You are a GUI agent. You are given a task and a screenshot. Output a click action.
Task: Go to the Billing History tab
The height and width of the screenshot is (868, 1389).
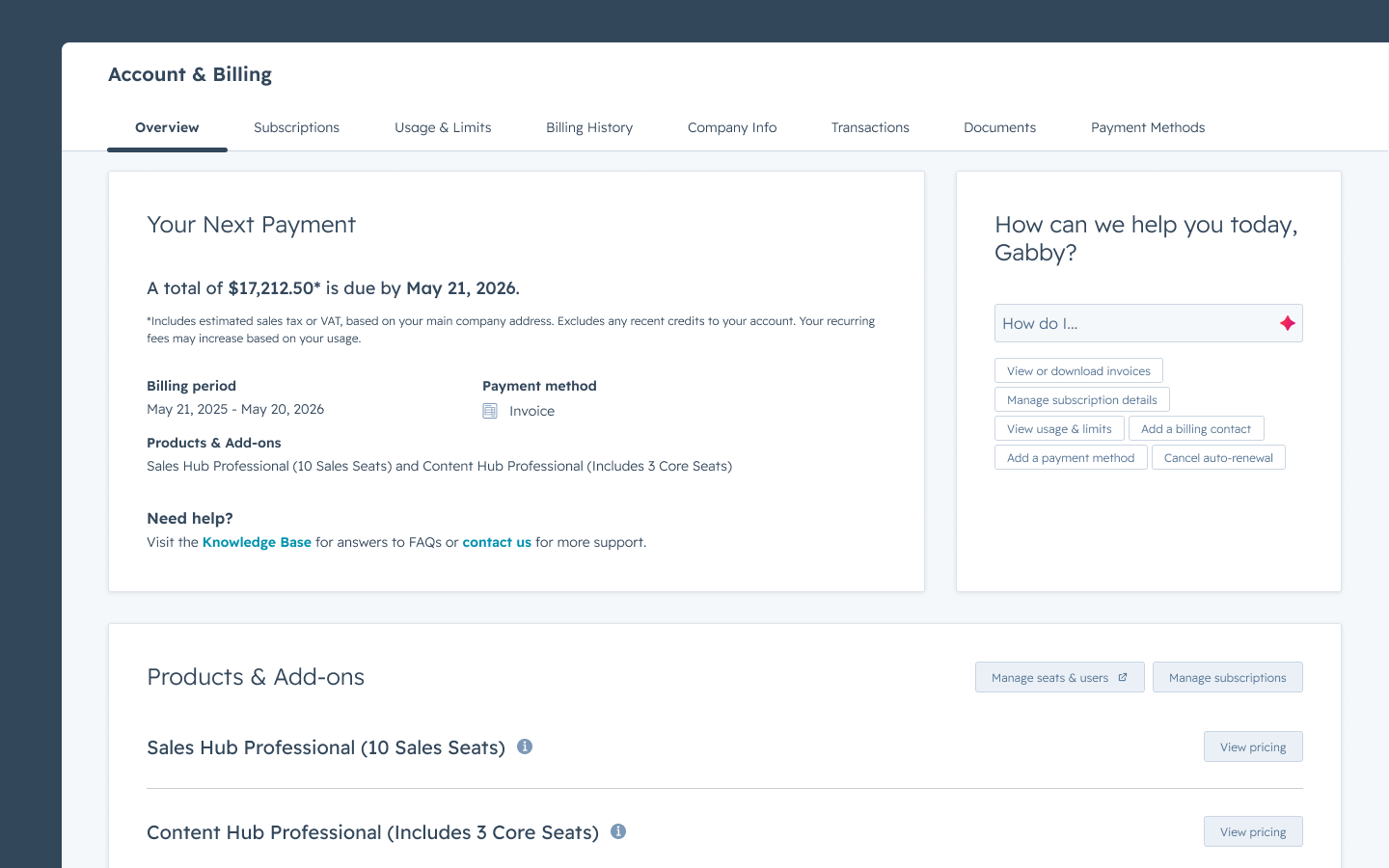click(589, 127)
